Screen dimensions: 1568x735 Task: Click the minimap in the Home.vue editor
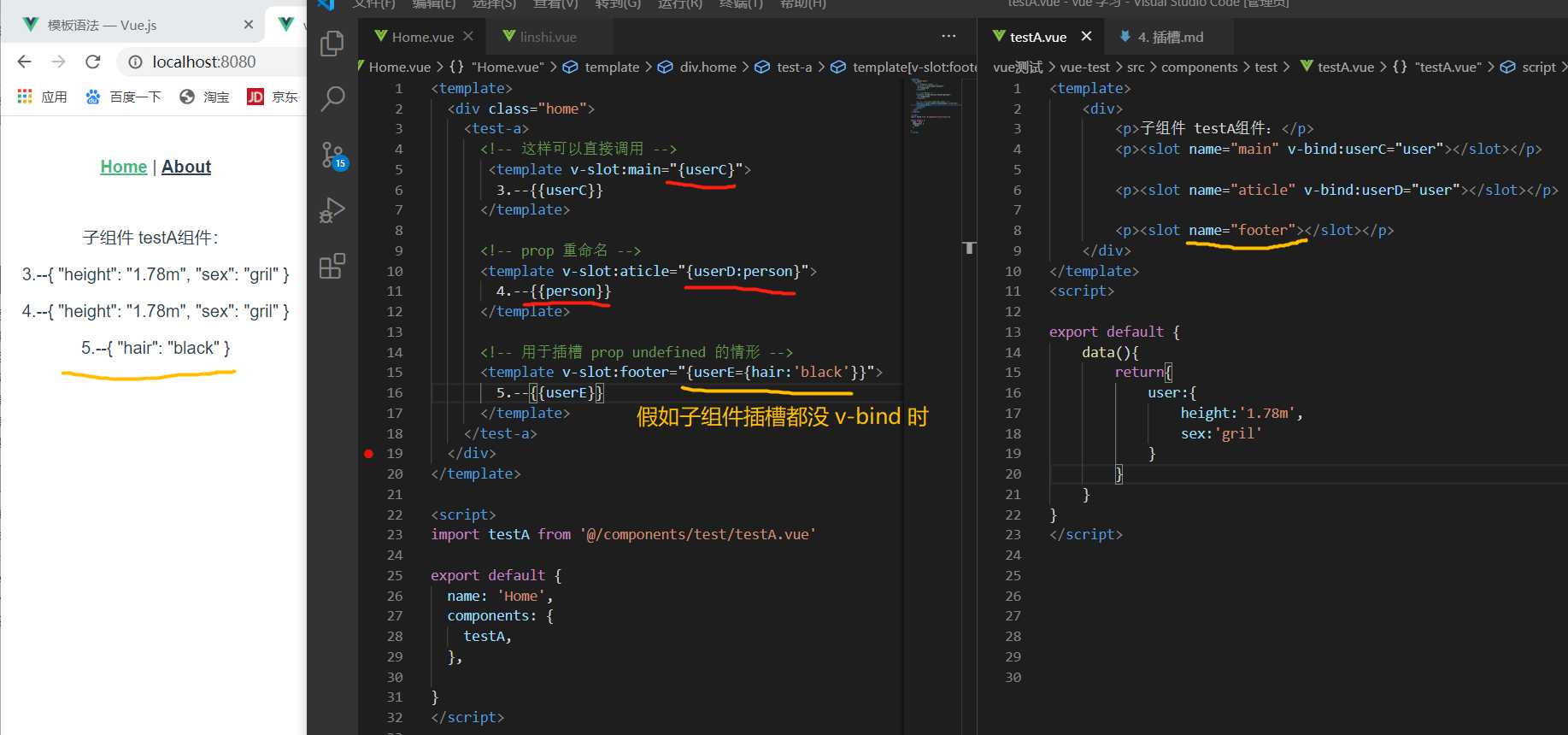coord(936,105)
